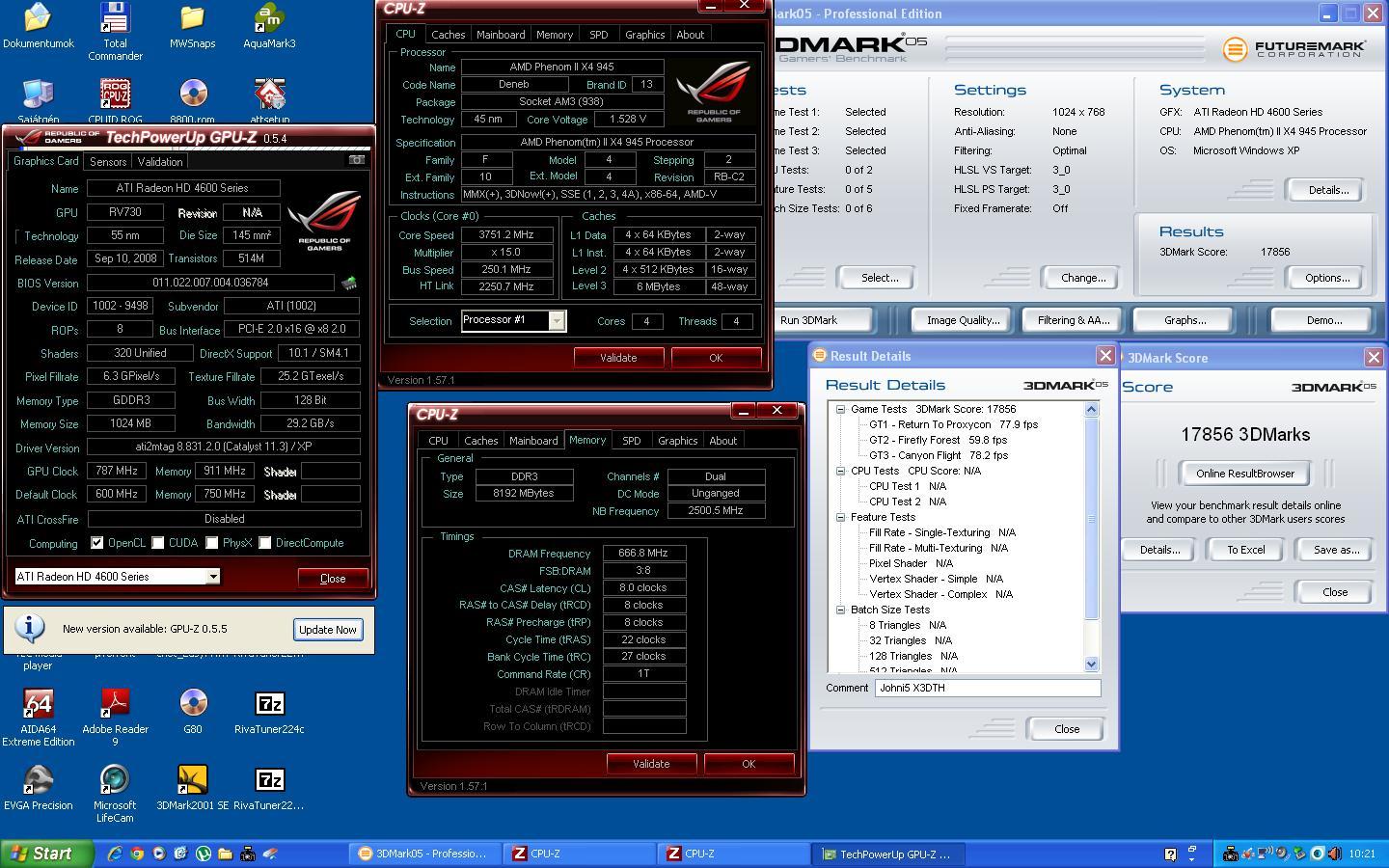
Task: Click the Close button in GPU-Z
Action: tap(333, 578)
